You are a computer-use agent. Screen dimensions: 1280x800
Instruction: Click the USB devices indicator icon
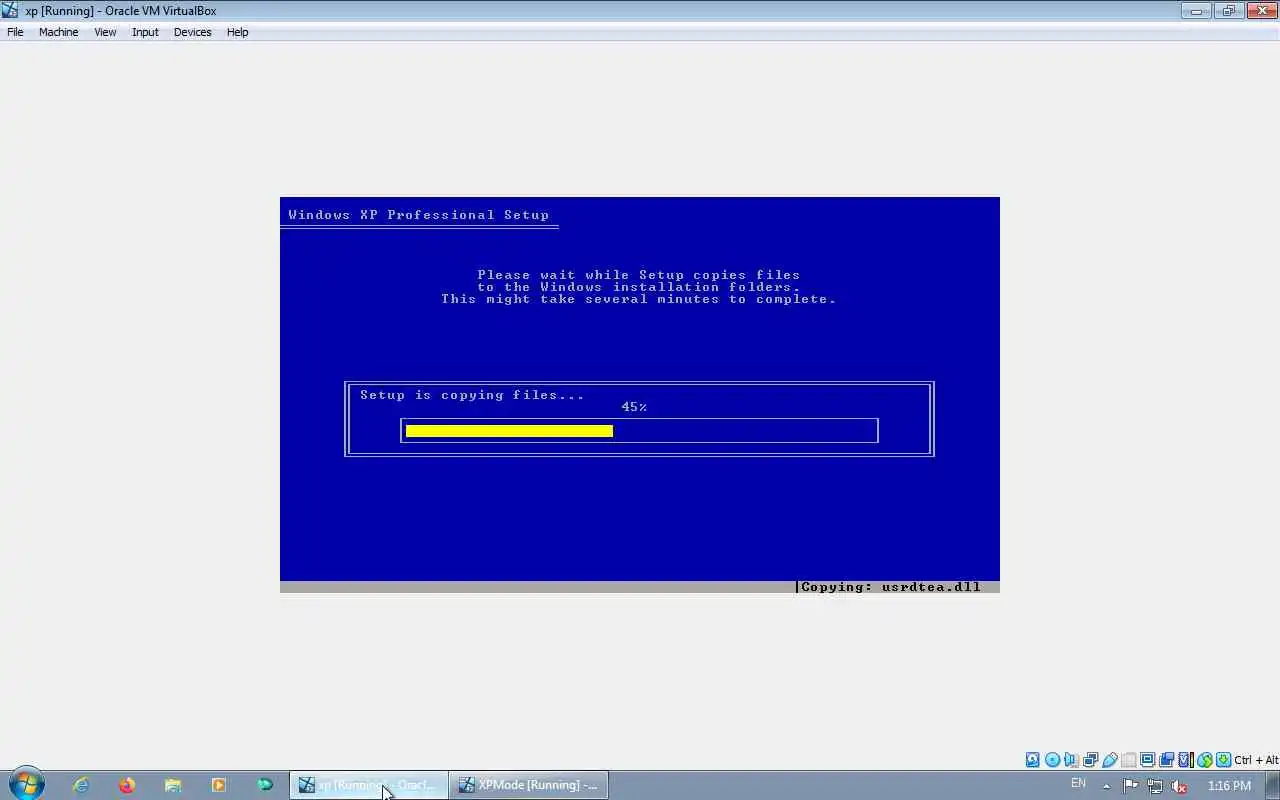[1109, 760]
